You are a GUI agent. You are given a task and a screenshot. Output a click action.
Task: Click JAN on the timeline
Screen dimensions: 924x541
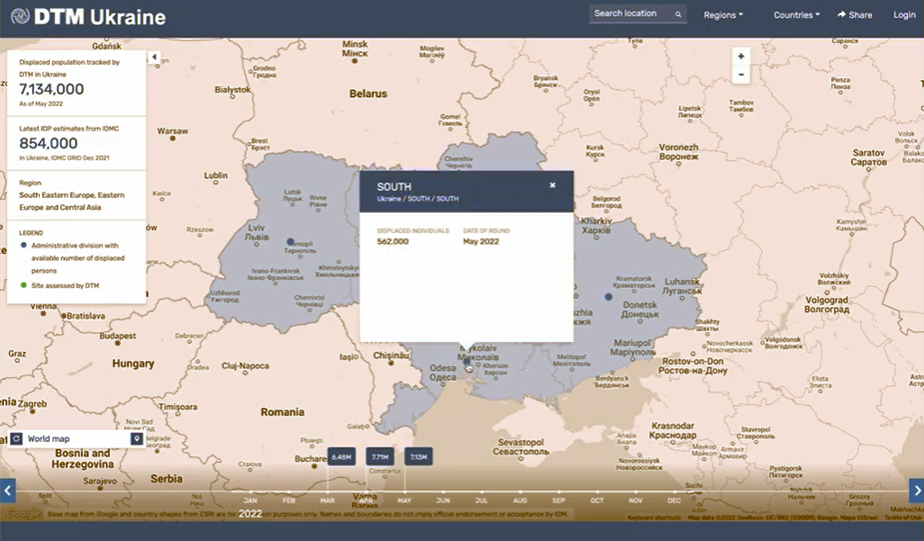click(250, 500)
